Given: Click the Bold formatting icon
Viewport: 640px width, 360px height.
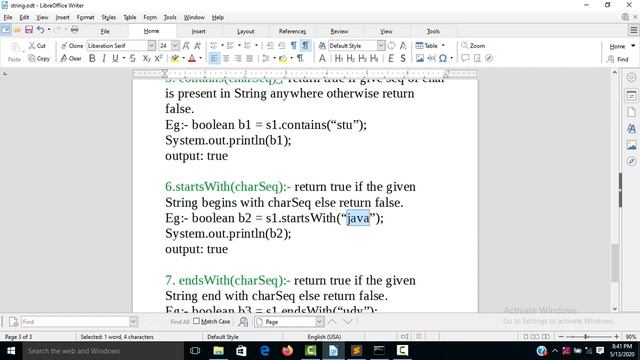Looking at the screenshot, I should (92, 58).
